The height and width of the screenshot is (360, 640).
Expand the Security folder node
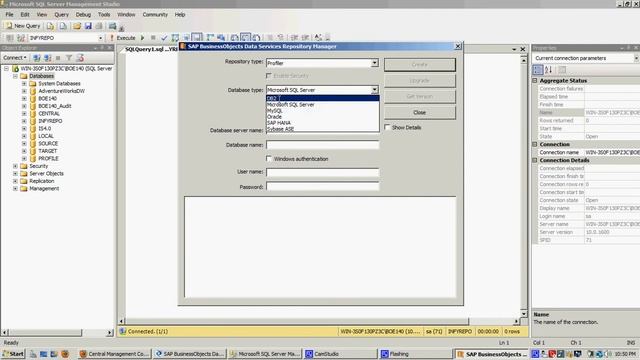coord(15,166)
